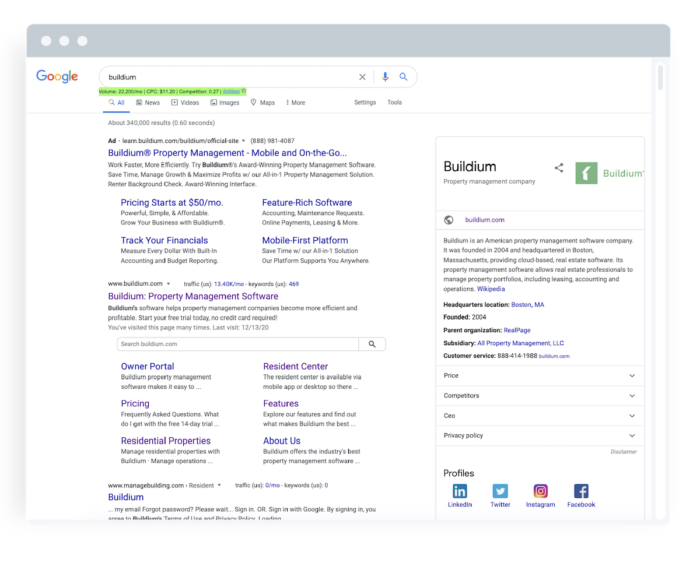
Task: Open the search Settings menu
Action: coord(365,102)
